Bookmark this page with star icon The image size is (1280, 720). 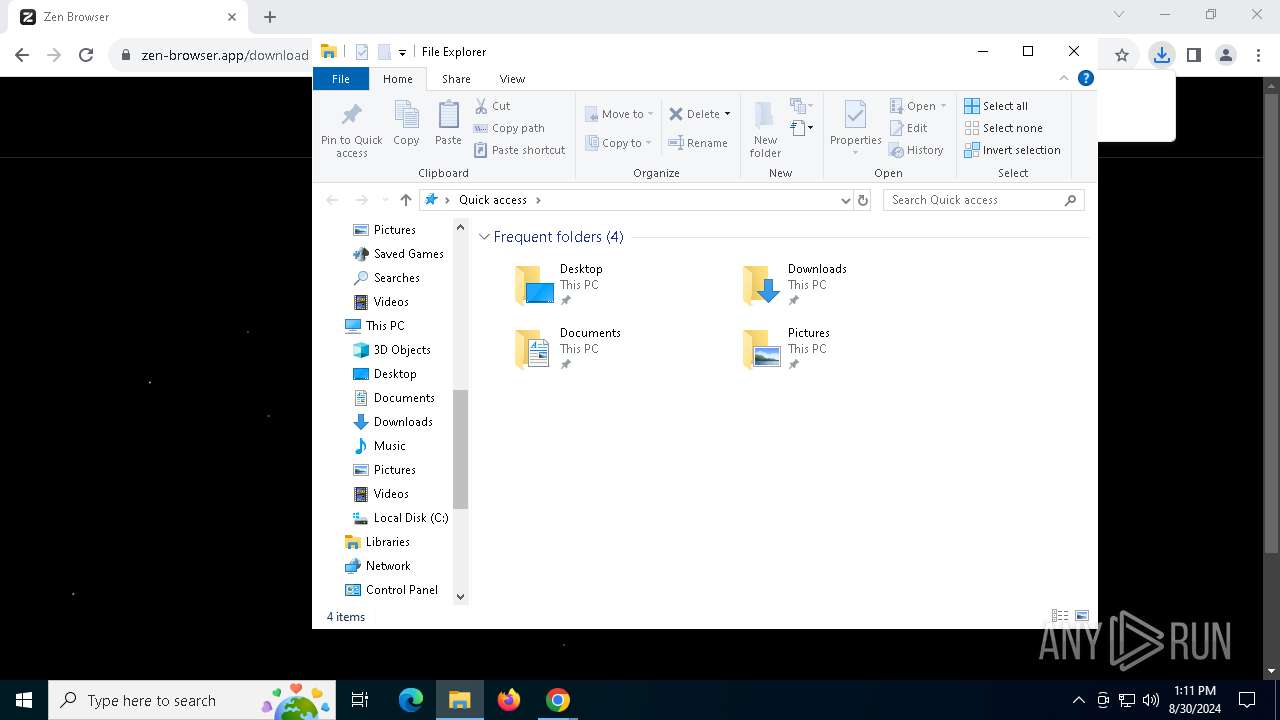(1122, 55)
